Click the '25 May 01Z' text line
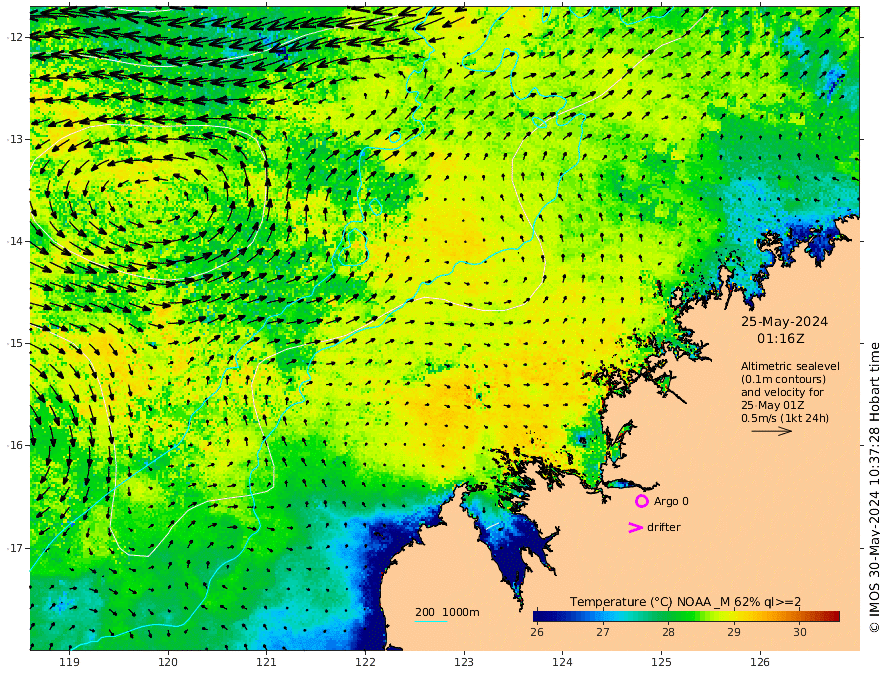The height and width of the screenshot is (680, 880). (x=772, y=405)
